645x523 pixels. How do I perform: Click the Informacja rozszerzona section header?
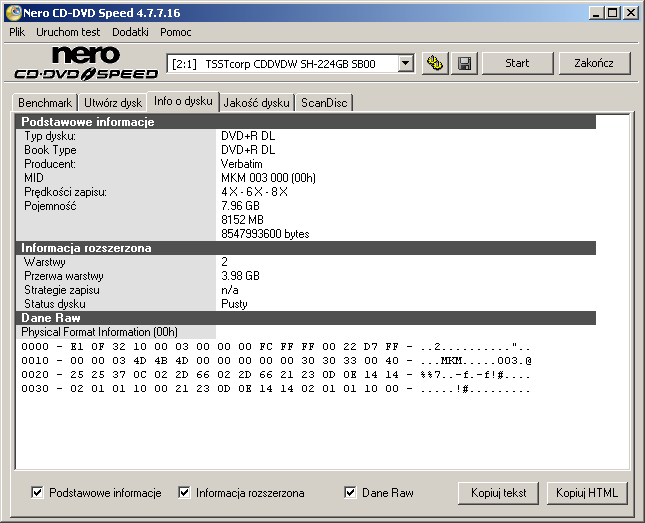[306, 248]
